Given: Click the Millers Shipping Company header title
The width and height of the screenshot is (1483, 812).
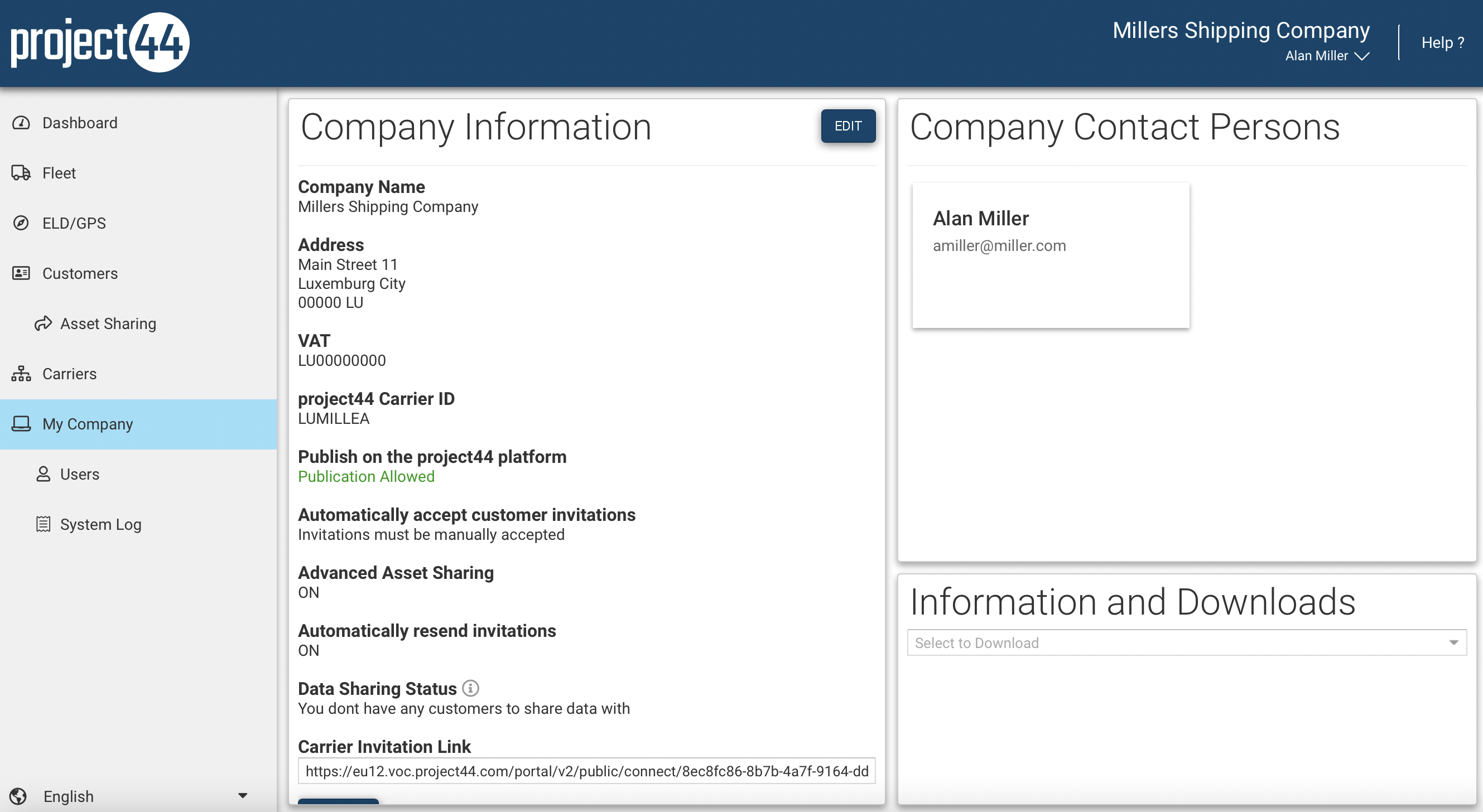Looking at the screenshot, I should pos(1241,30).
